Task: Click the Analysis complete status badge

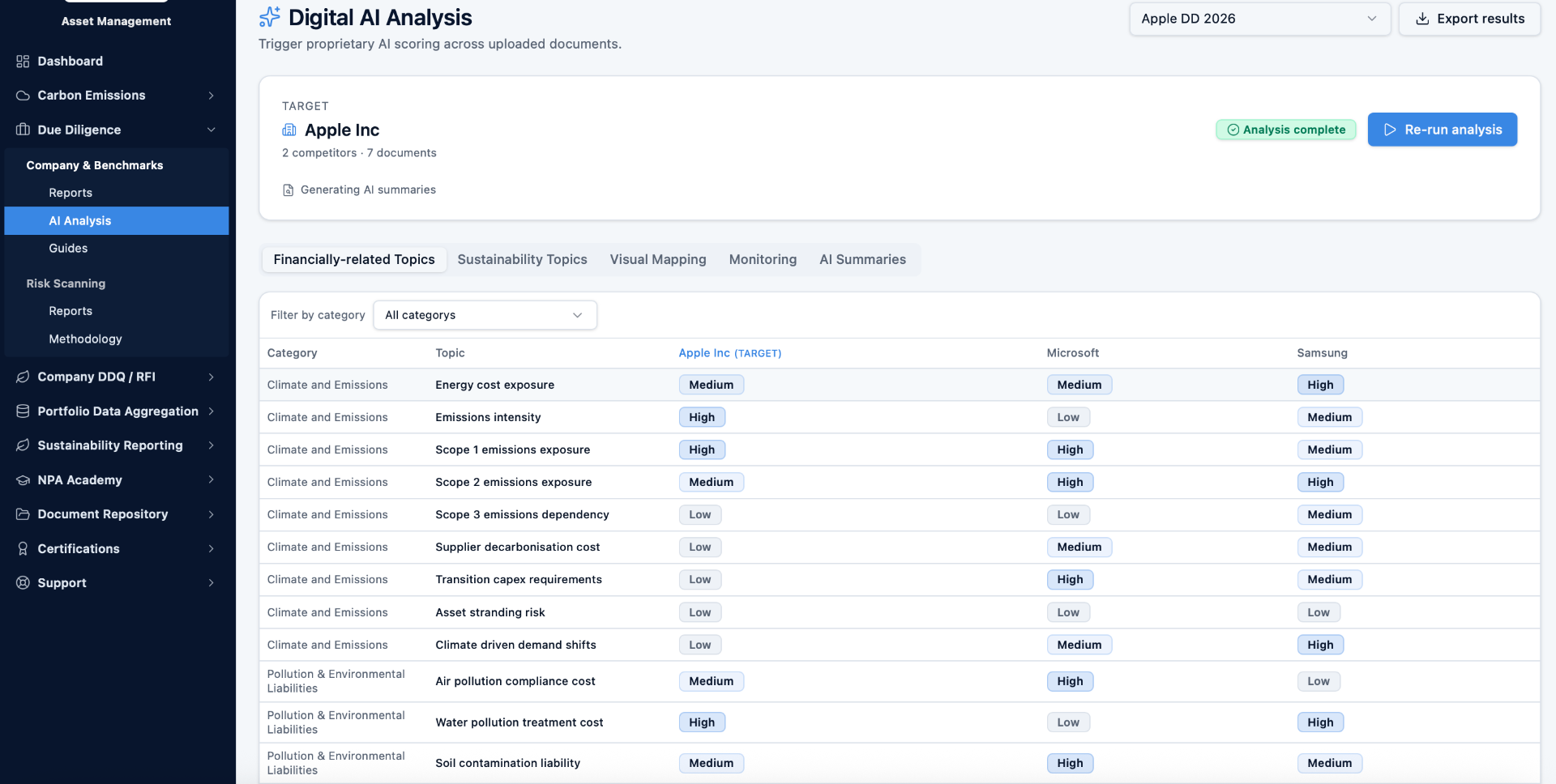Action: point(1285,130)
